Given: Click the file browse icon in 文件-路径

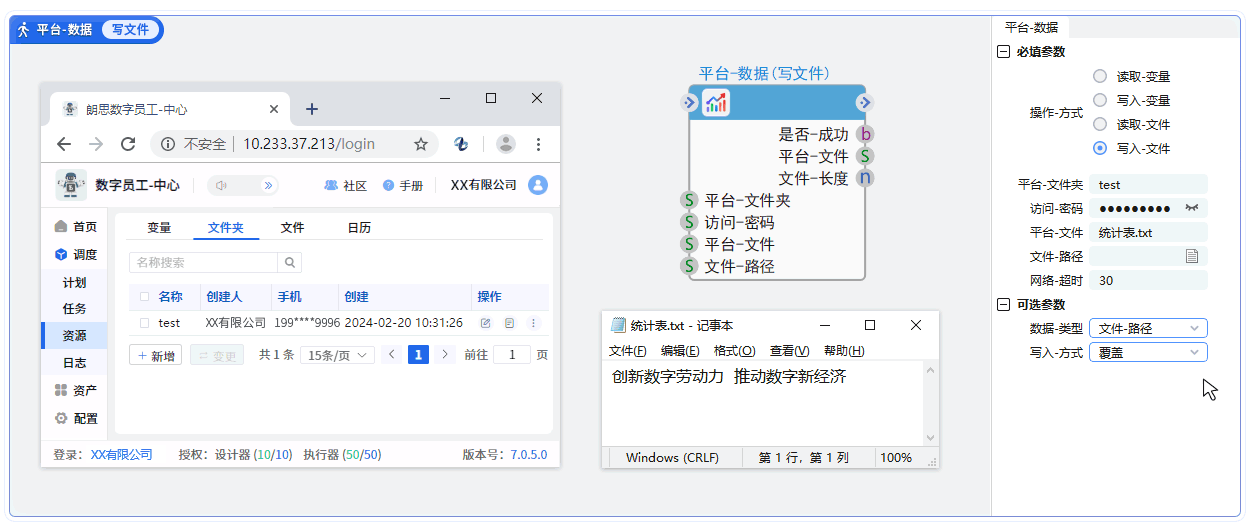Looking at the screenshot, I should pyautogui.click(x=1191, y=256).
